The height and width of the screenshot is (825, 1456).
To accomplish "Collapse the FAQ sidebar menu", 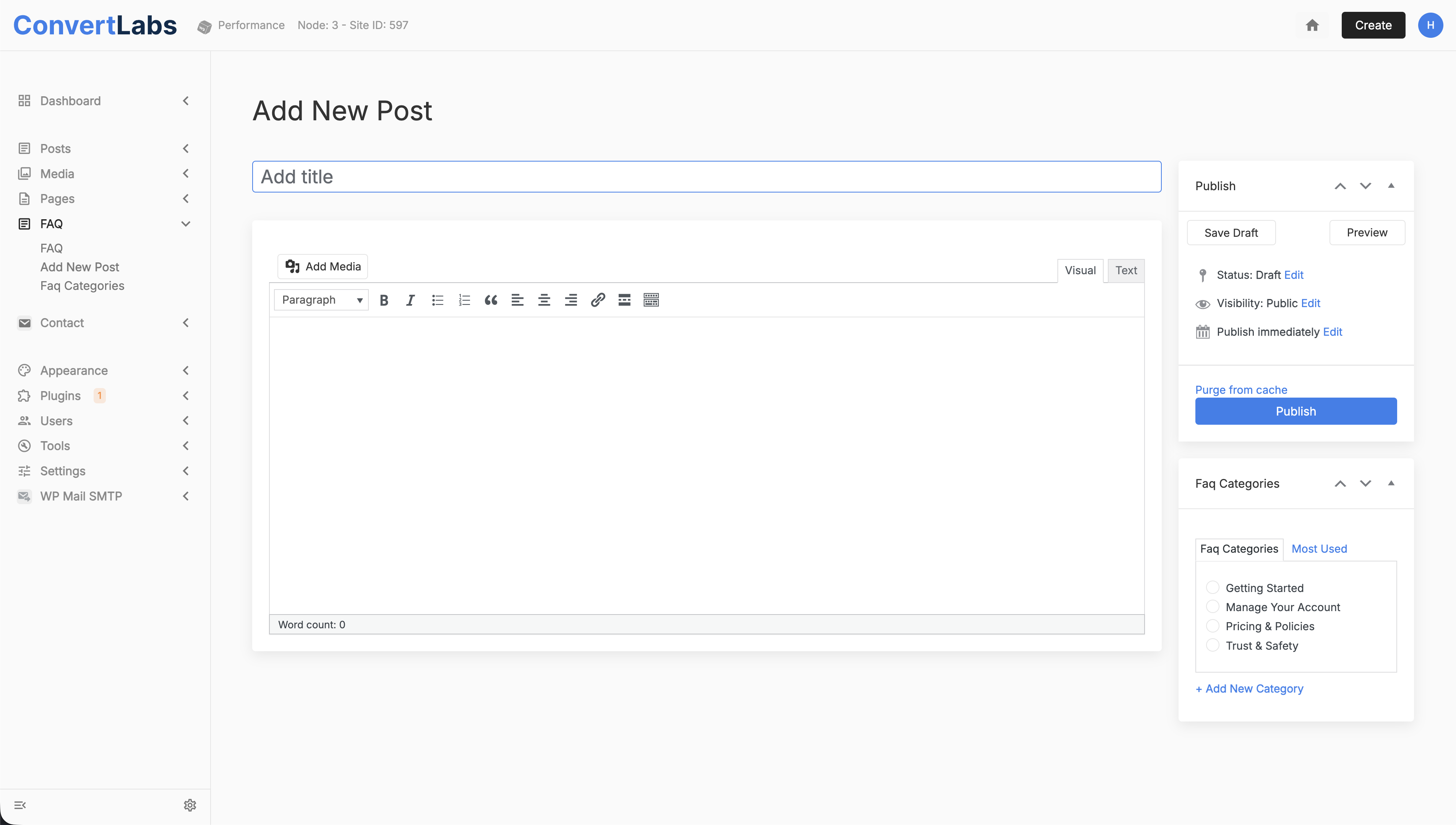I will 185,224.
